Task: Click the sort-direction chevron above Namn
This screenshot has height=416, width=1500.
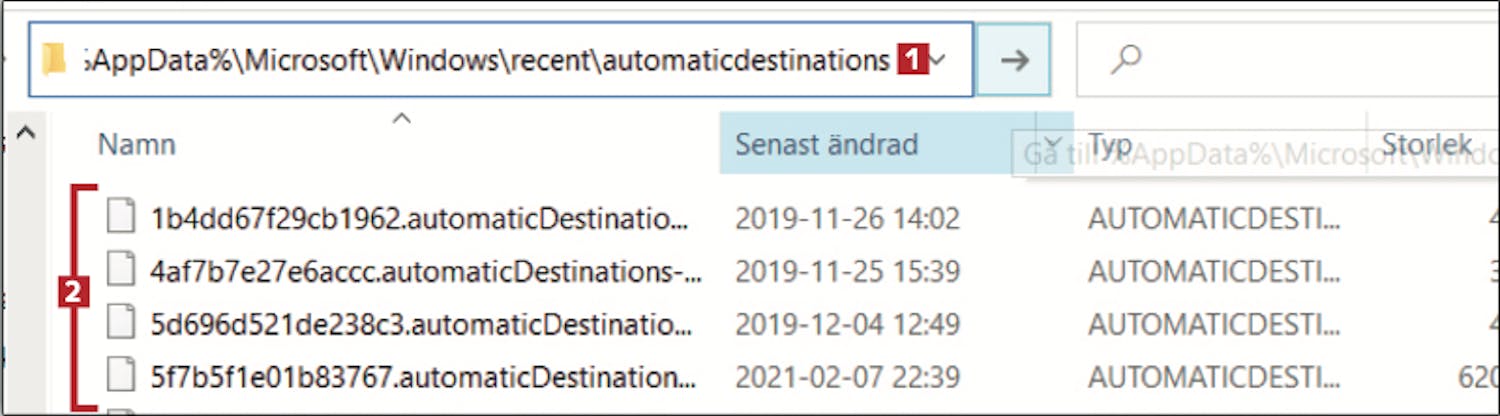Action: pos(402,119)
